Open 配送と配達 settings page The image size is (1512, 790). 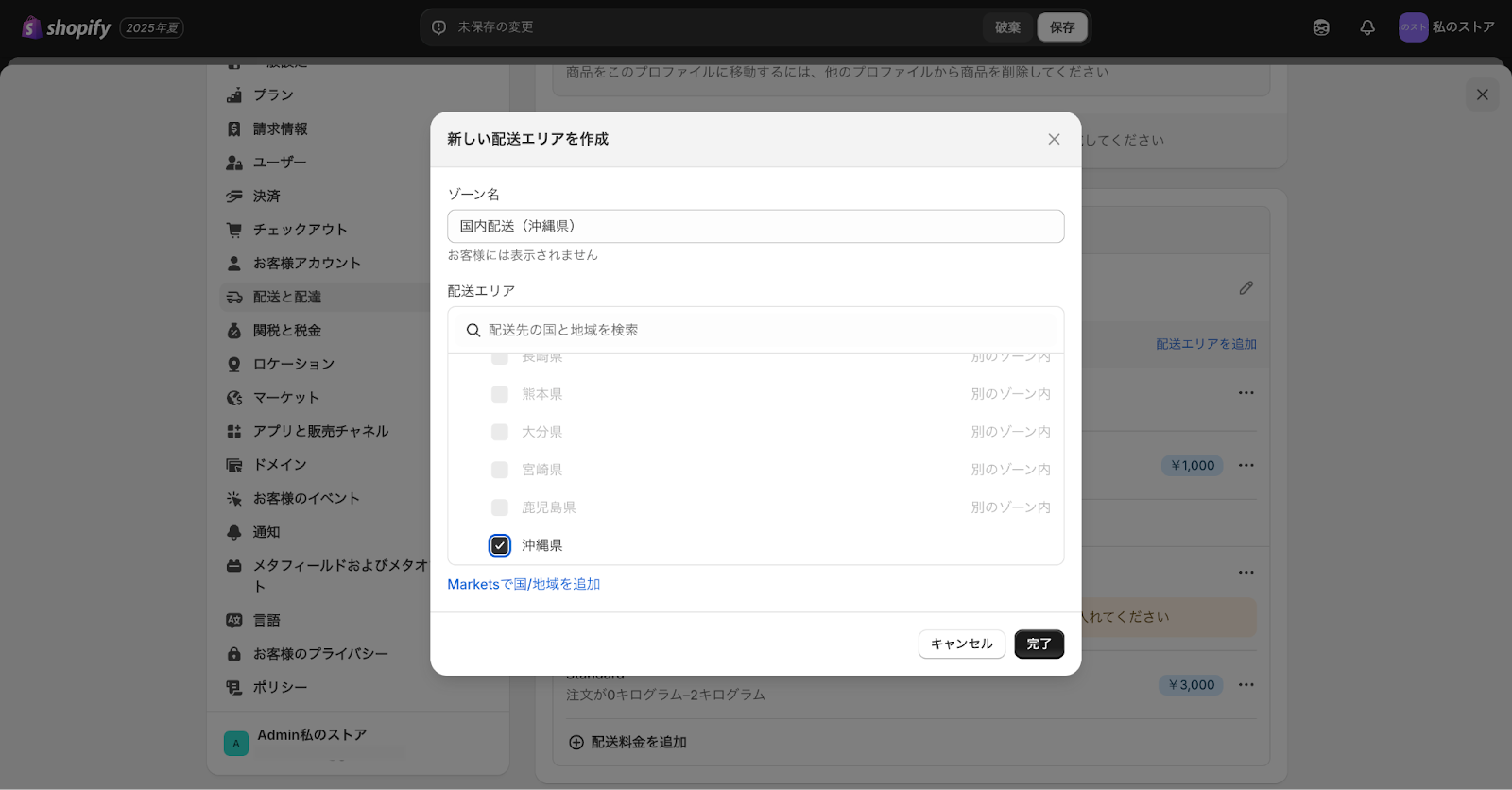pyautogui.click(x=287, y=297)
